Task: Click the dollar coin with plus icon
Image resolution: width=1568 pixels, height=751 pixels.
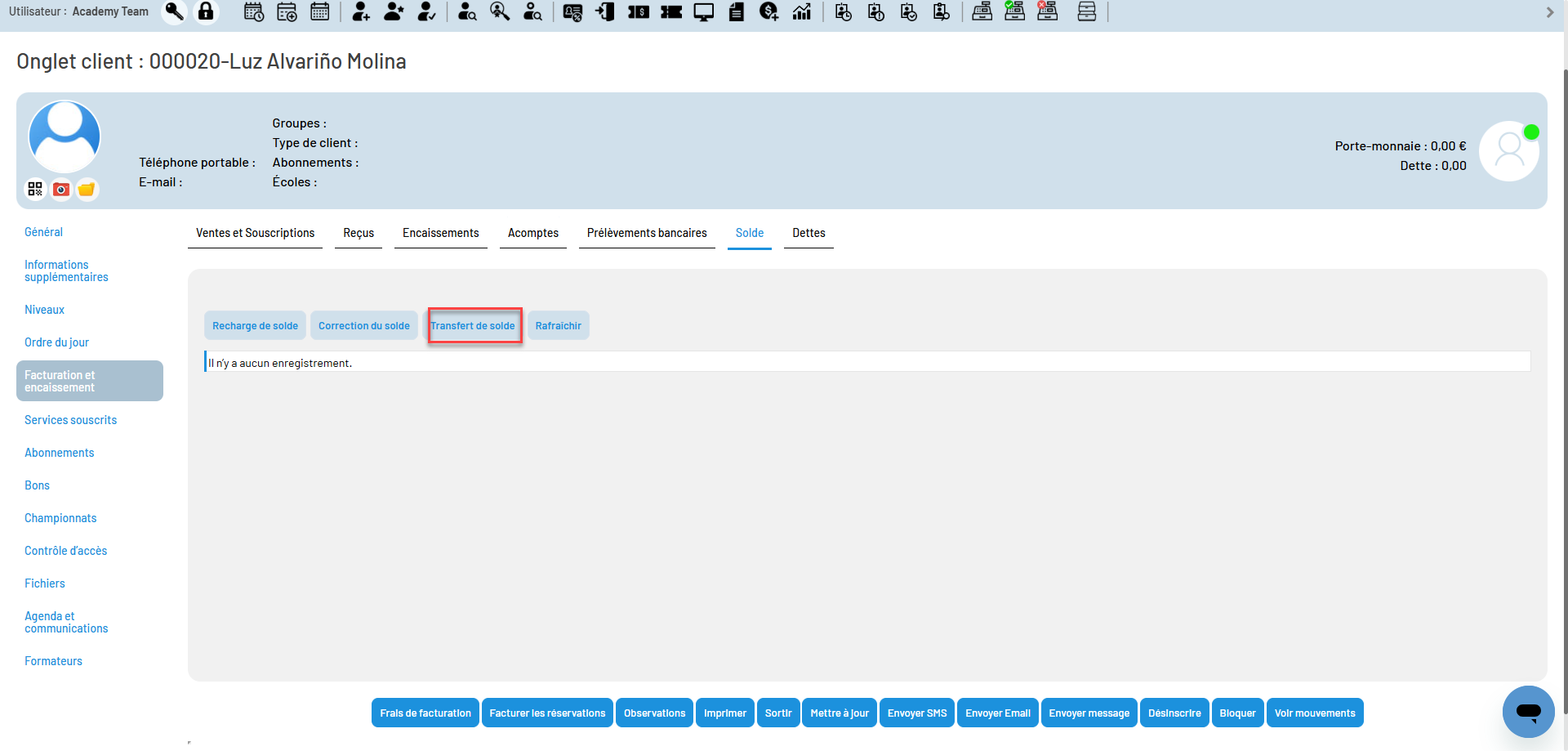Action: 768,11
